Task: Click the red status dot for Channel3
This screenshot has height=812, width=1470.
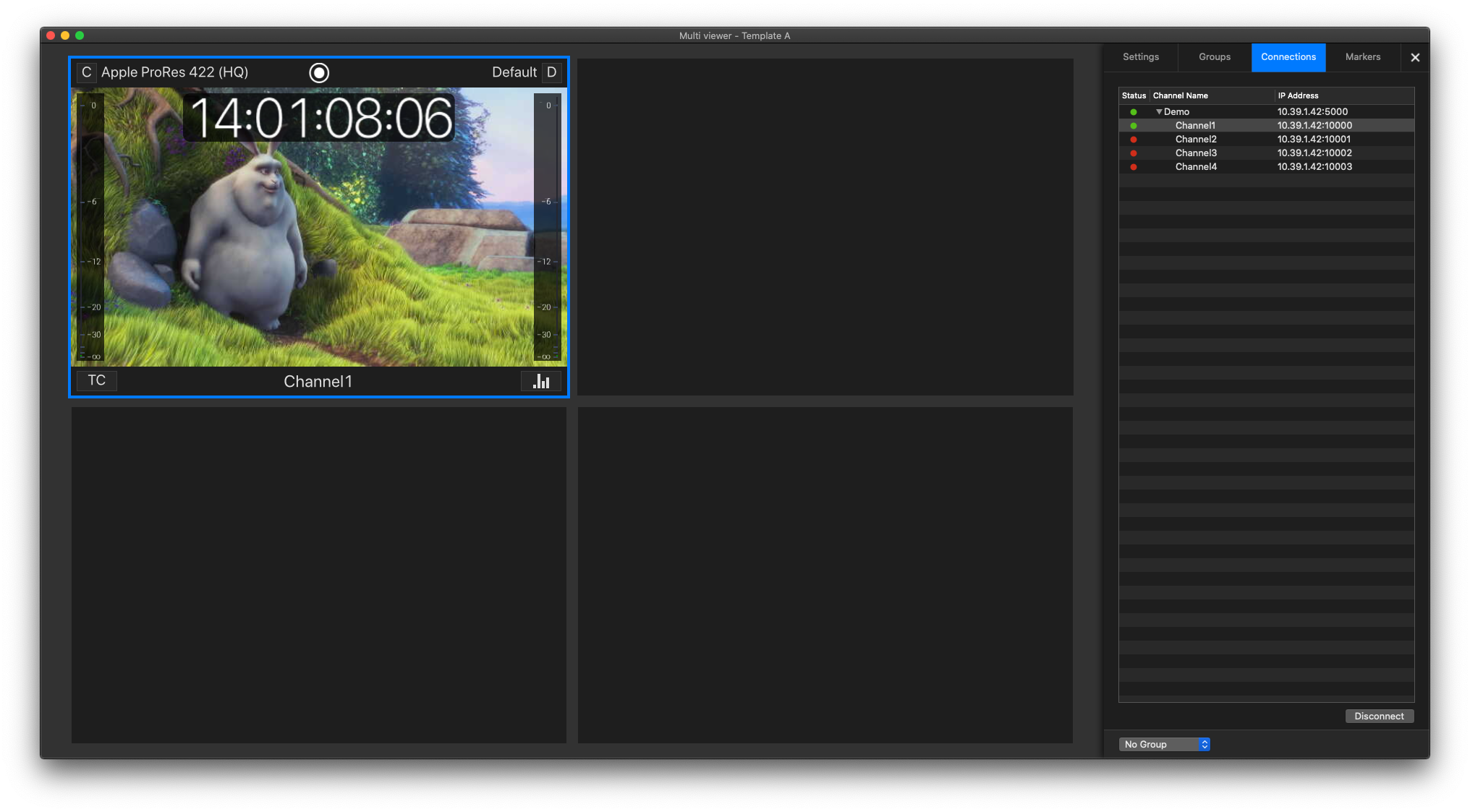Action: point(1134,153)
